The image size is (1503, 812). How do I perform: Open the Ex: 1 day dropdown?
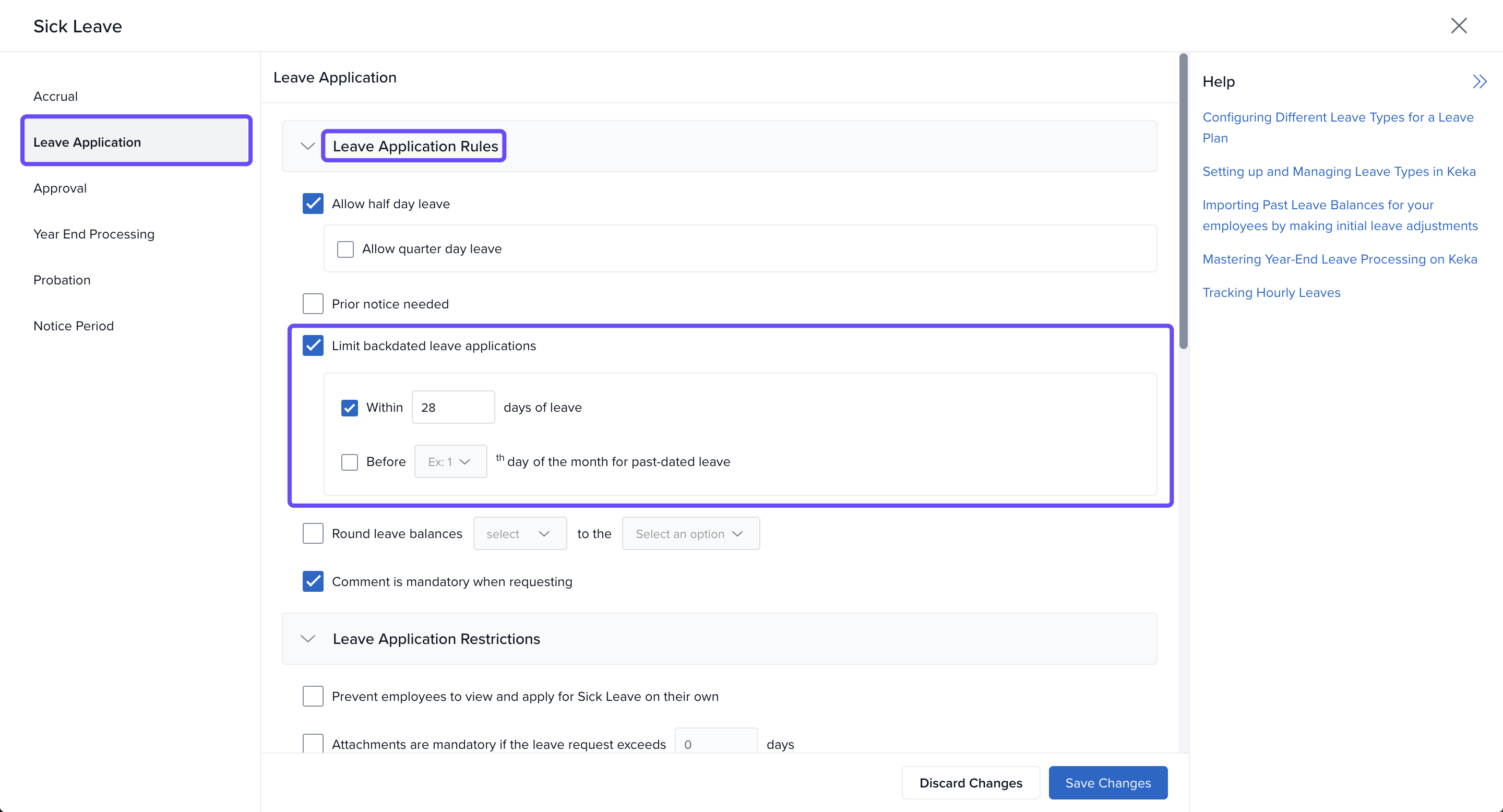point(450,461)
